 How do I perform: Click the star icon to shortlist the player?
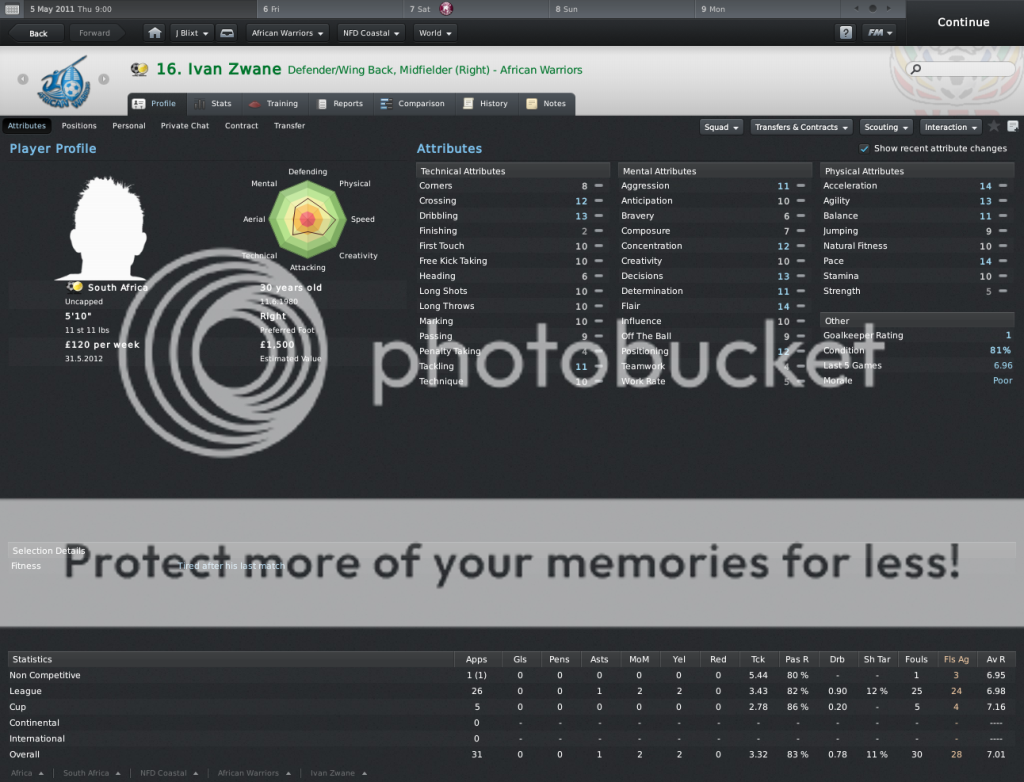click(x=994, y=127)
